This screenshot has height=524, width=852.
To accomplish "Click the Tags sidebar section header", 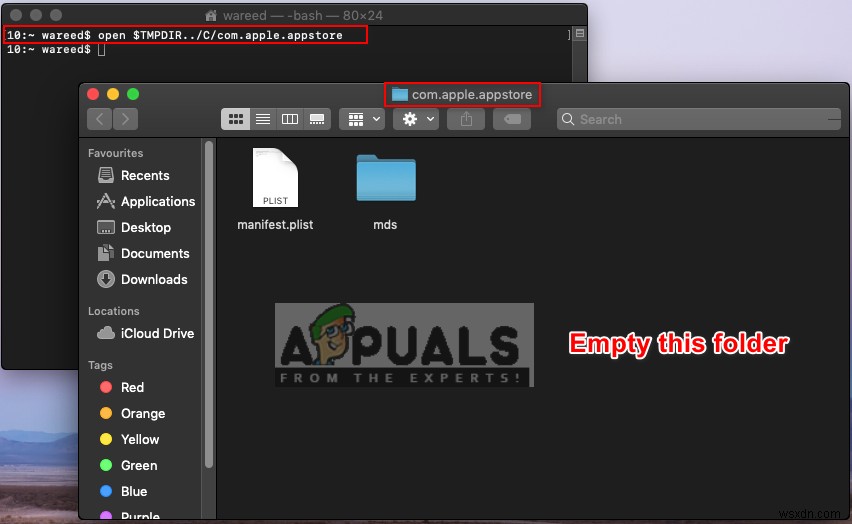I will coord(101,365).
